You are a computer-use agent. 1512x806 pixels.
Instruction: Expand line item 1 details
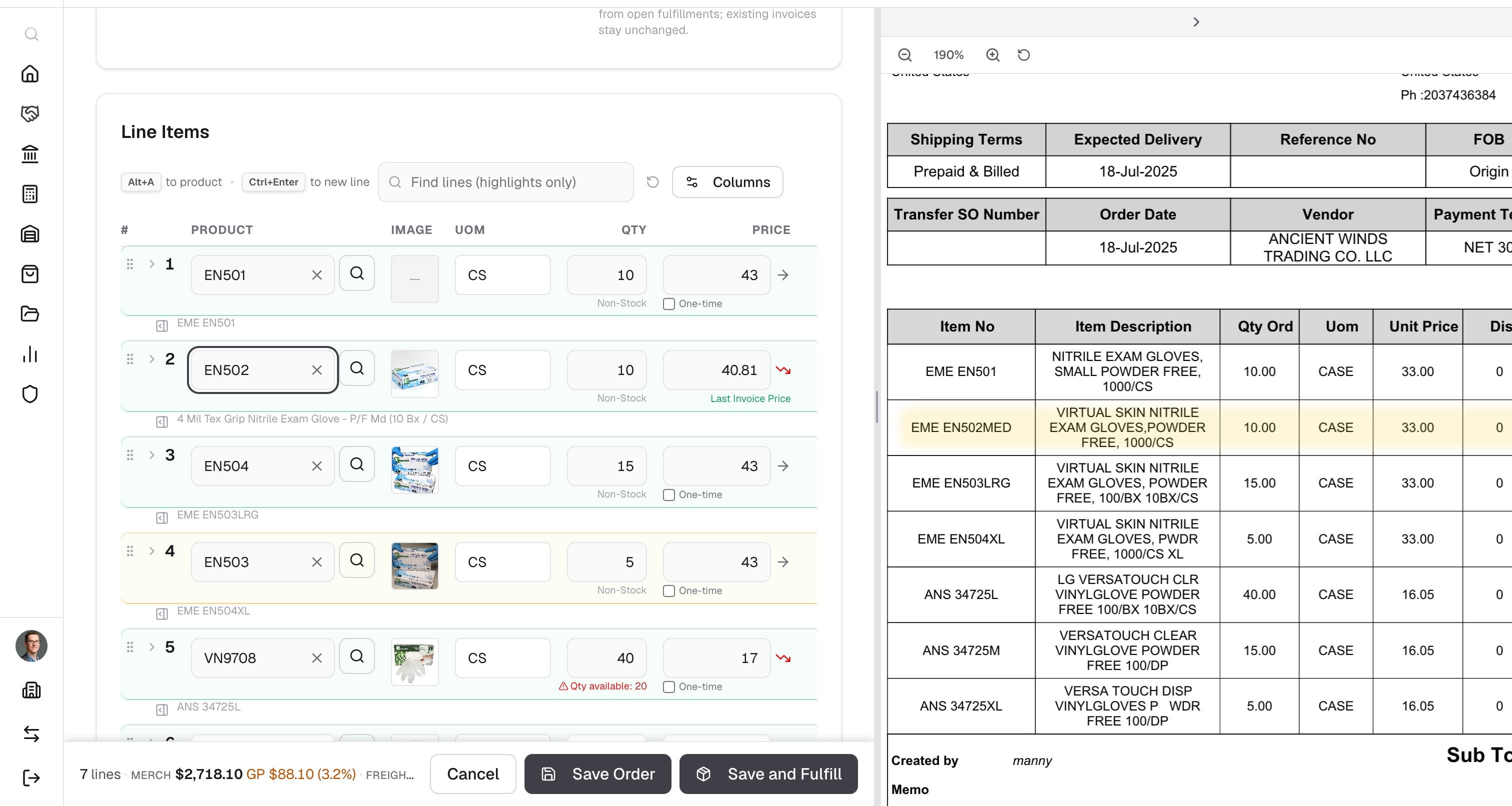coord(151,264)
